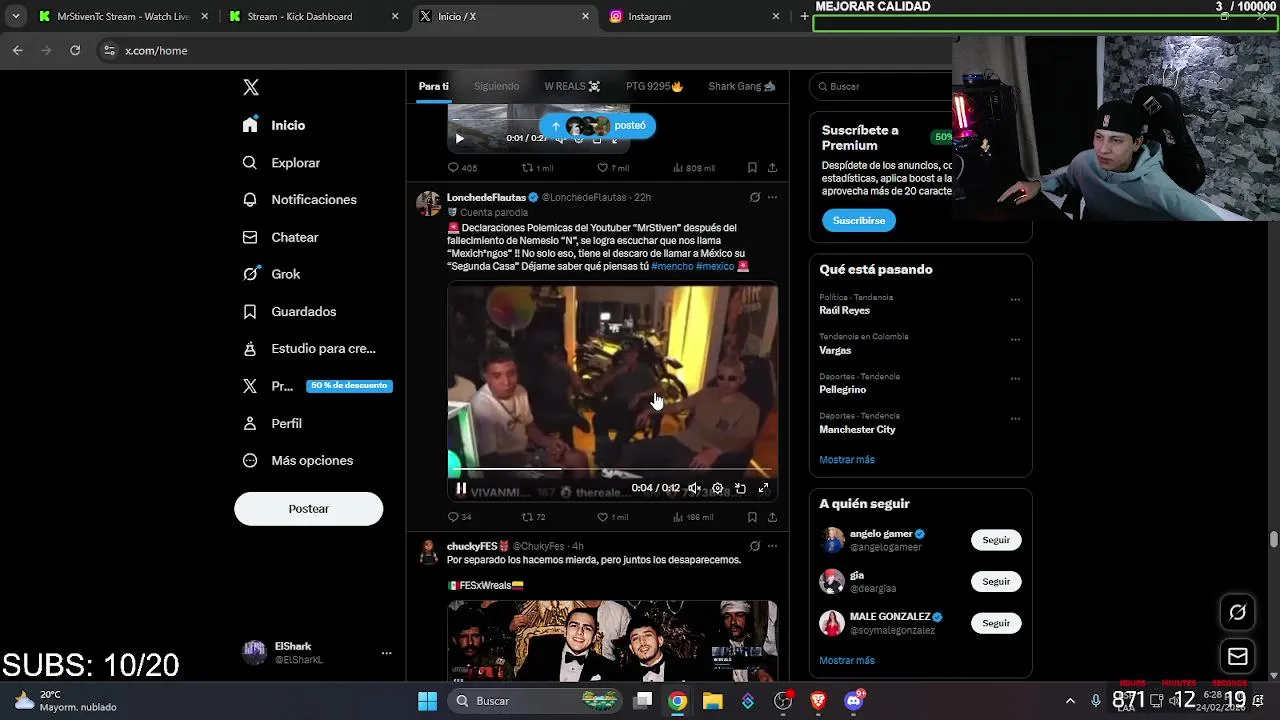The width and height of the screenshot is (1280, 720).
Task: Open File Explorer from the taskbar
Action: tap(712, 701)
